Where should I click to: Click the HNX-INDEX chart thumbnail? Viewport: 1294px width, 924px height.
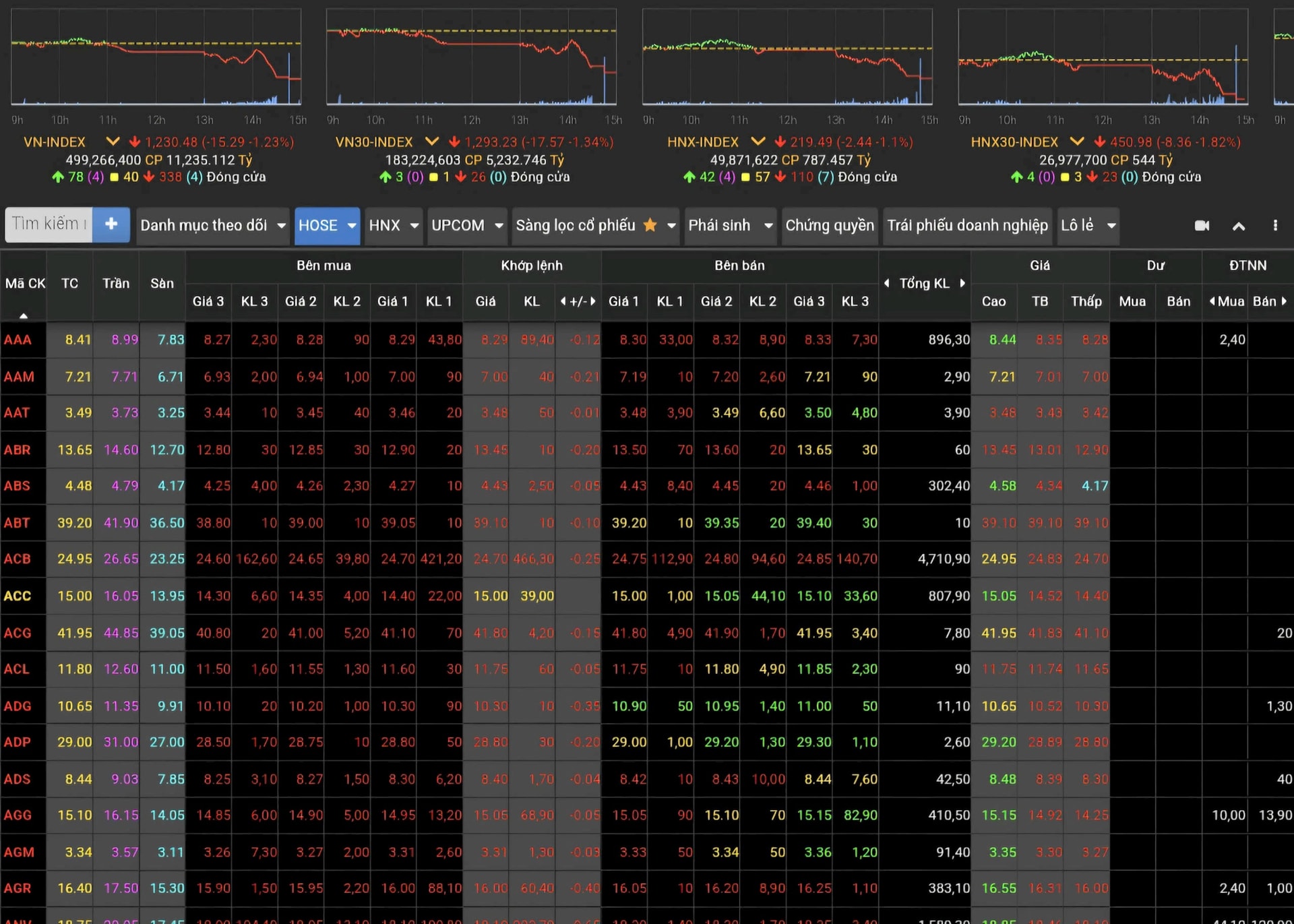(x=787, y=57)
